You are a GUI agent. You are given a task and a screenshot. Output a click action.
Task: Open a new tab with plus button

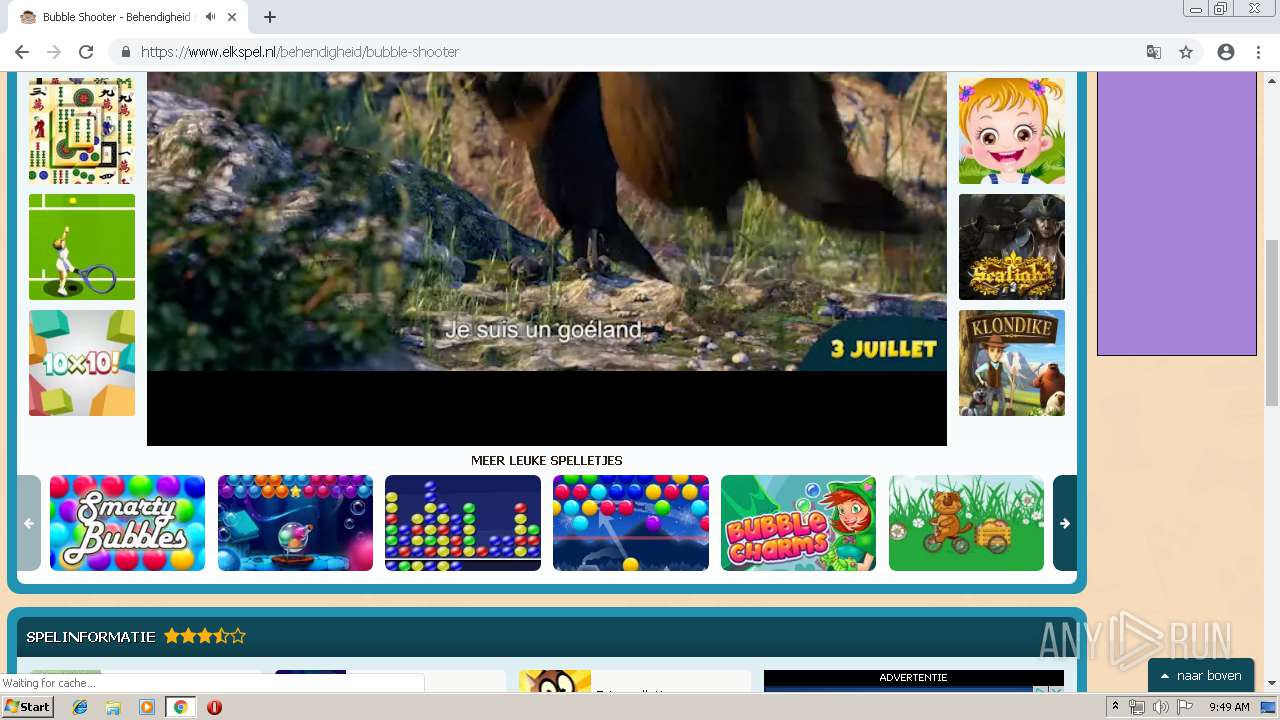pyautogui.click(x=269, y=17)
